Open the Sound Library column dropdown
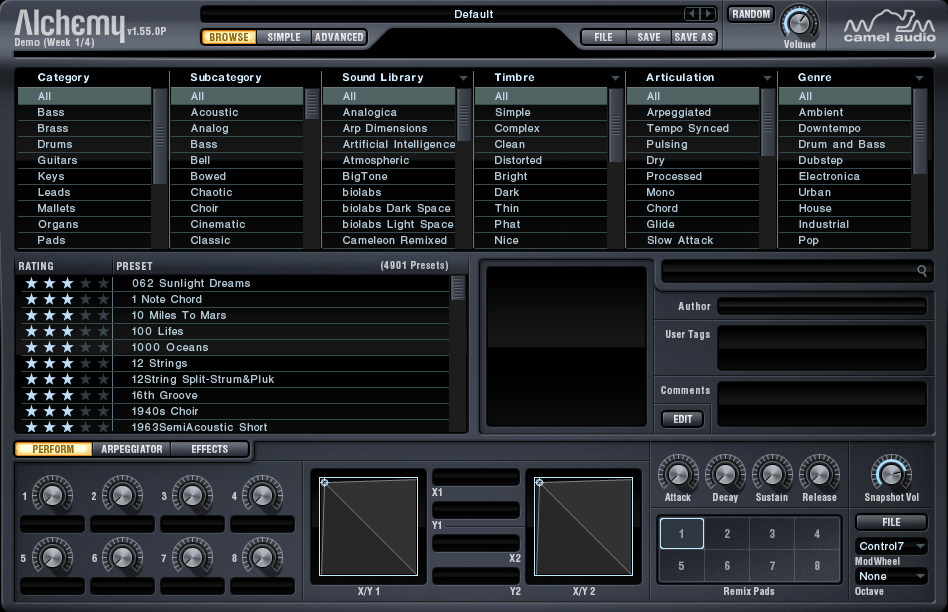Image resolution: width=948 pixels, height=612 pixels. (x=463, y=78)
